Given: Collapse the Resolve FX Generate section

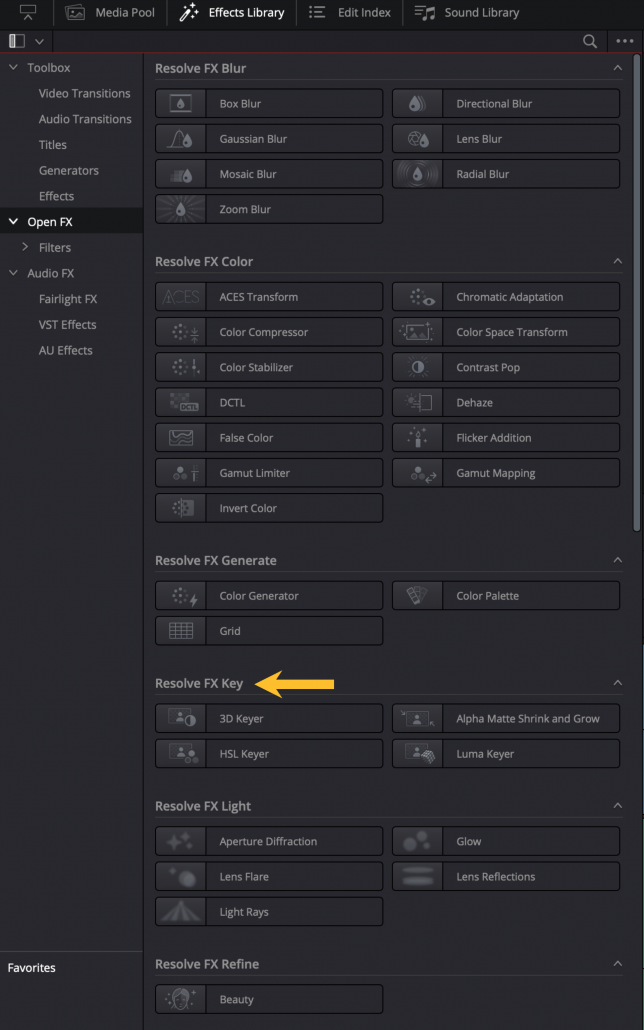Looking at the screenshot, I should [617, 560].
